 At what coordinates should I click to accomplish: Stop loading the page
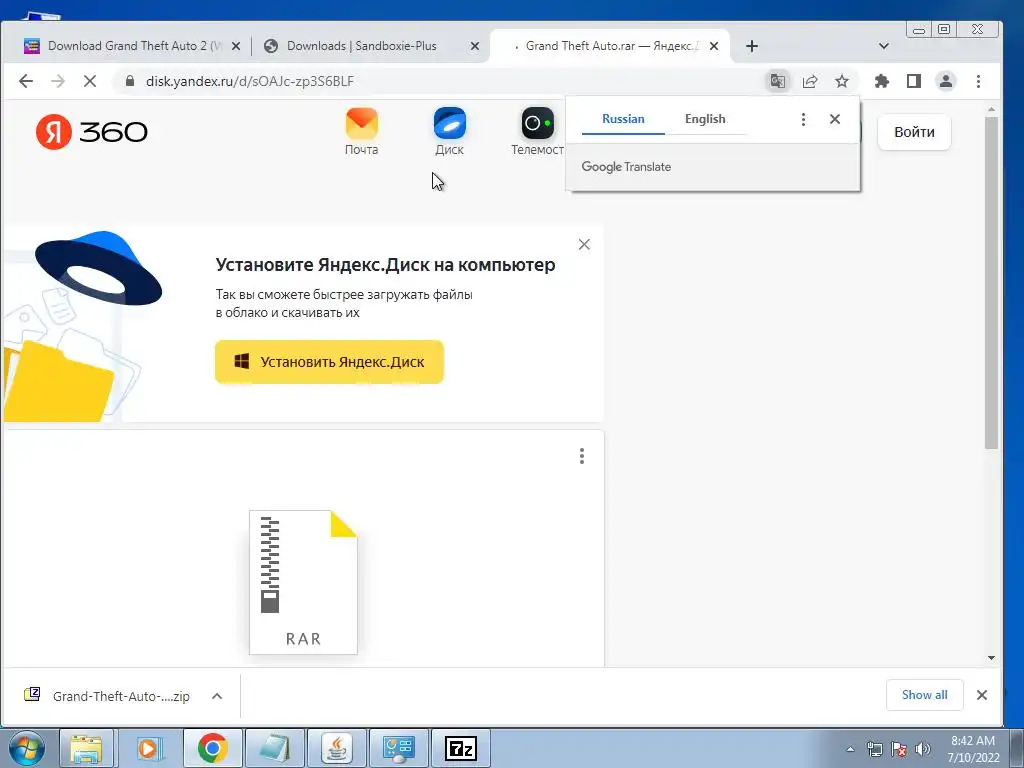point(89,81)
